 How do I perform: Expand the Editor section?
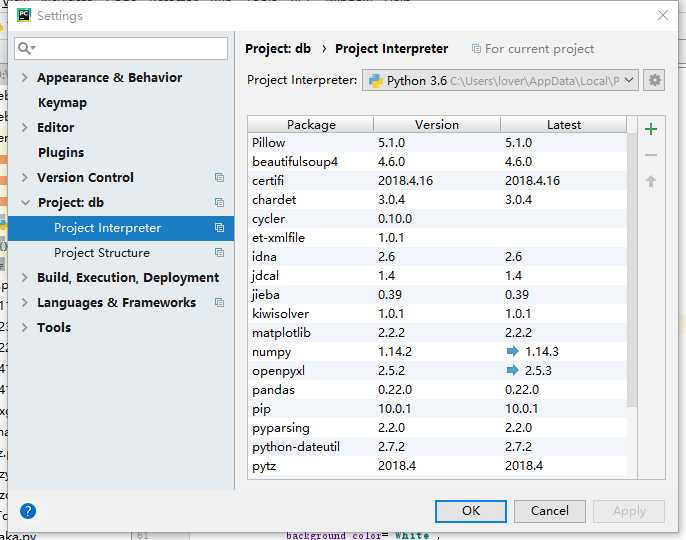[25, 127]
